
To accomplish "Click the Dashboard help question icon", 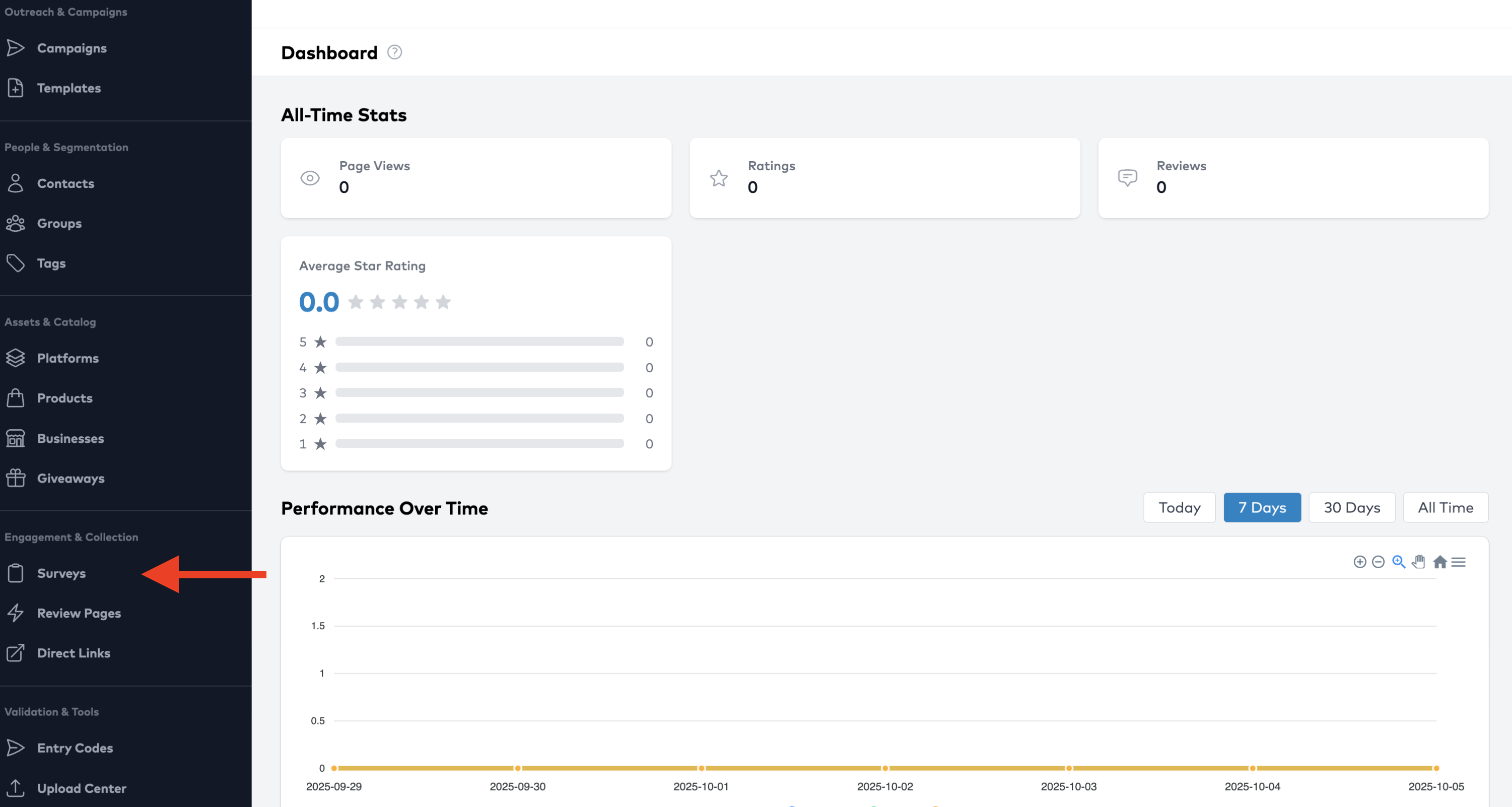I will (394, 52).
